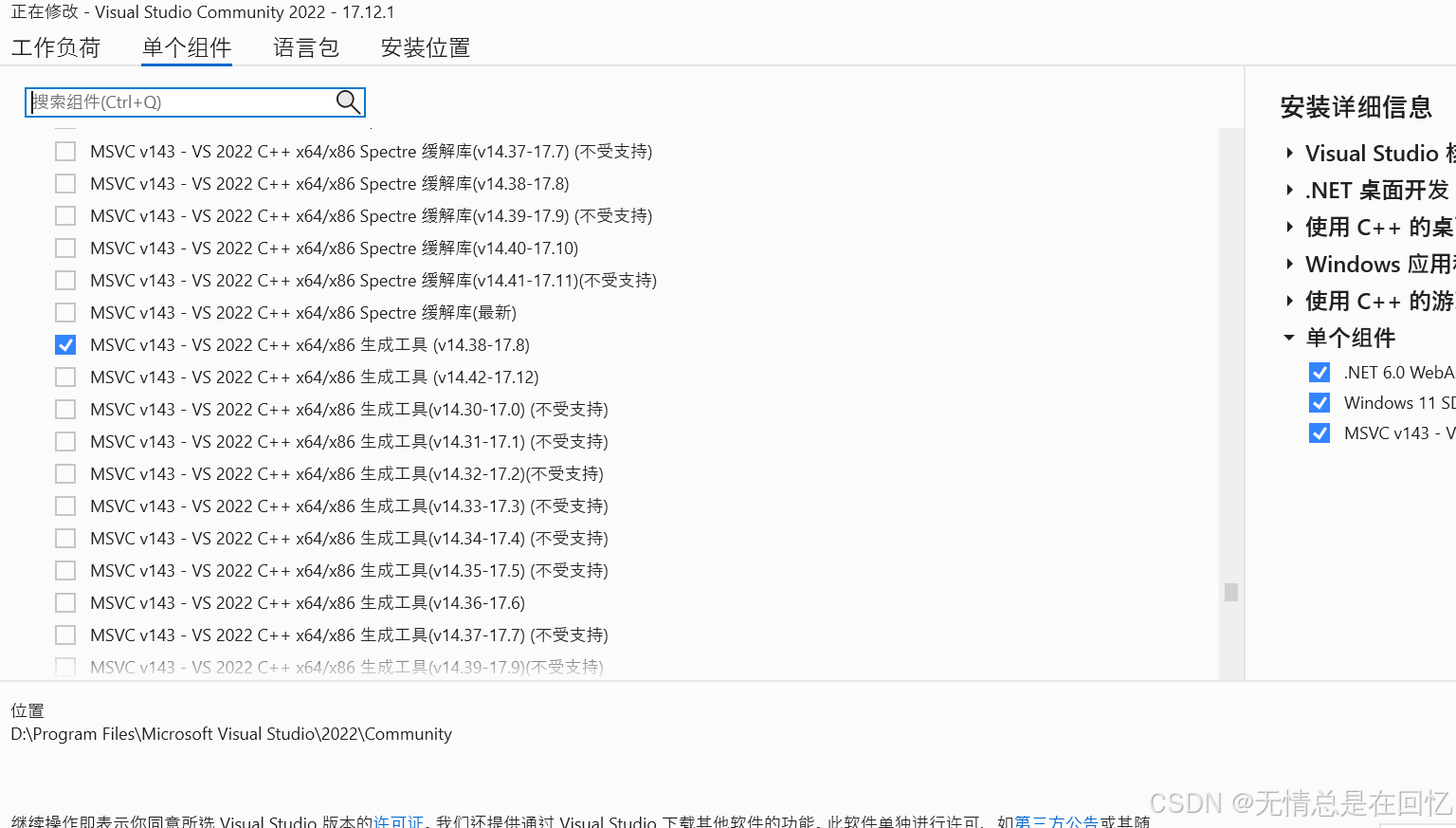Uncheck .NET 6.0 WebA item in details
Viewport: 1456px width, 828px height.
tap(1319, 373)
